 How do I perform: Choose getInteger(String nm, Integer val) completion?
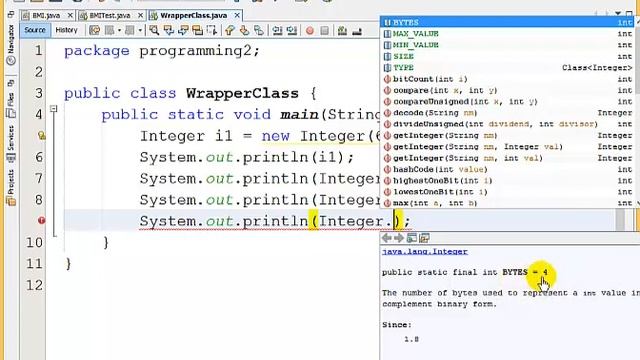[x=507, y=147]
